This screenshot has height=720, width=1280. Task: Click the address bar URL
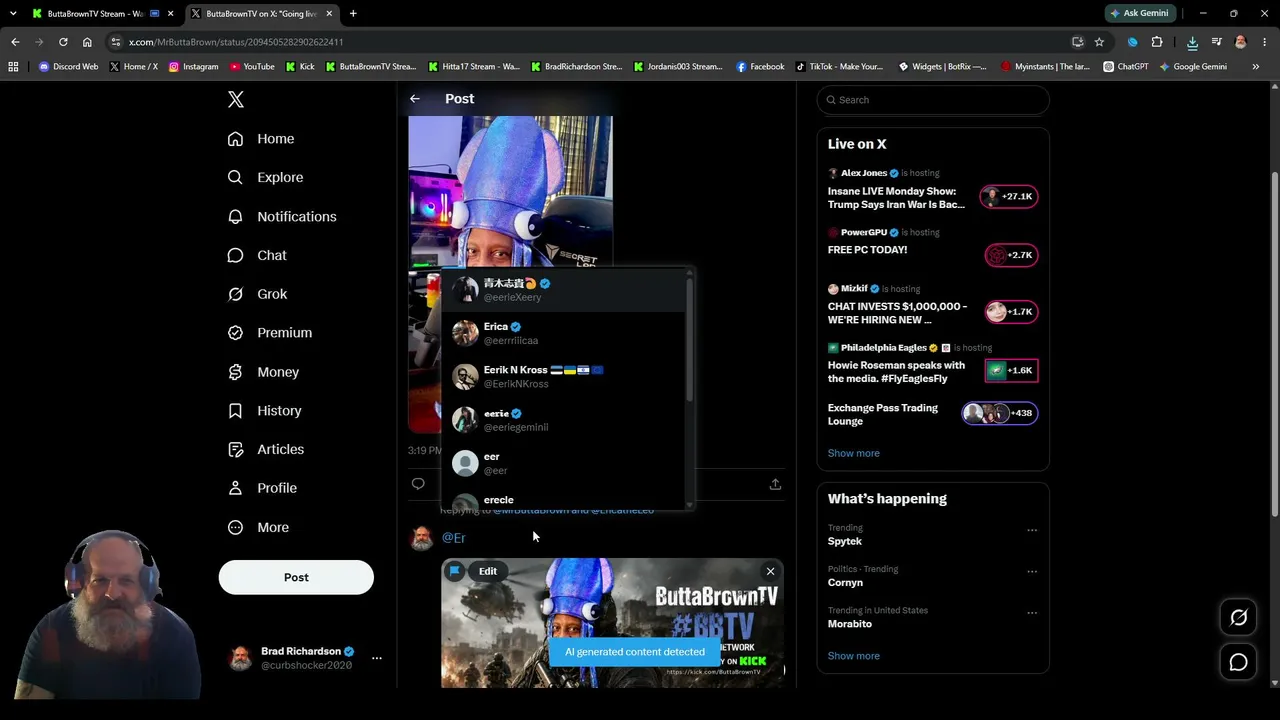(x=236, y=42)
